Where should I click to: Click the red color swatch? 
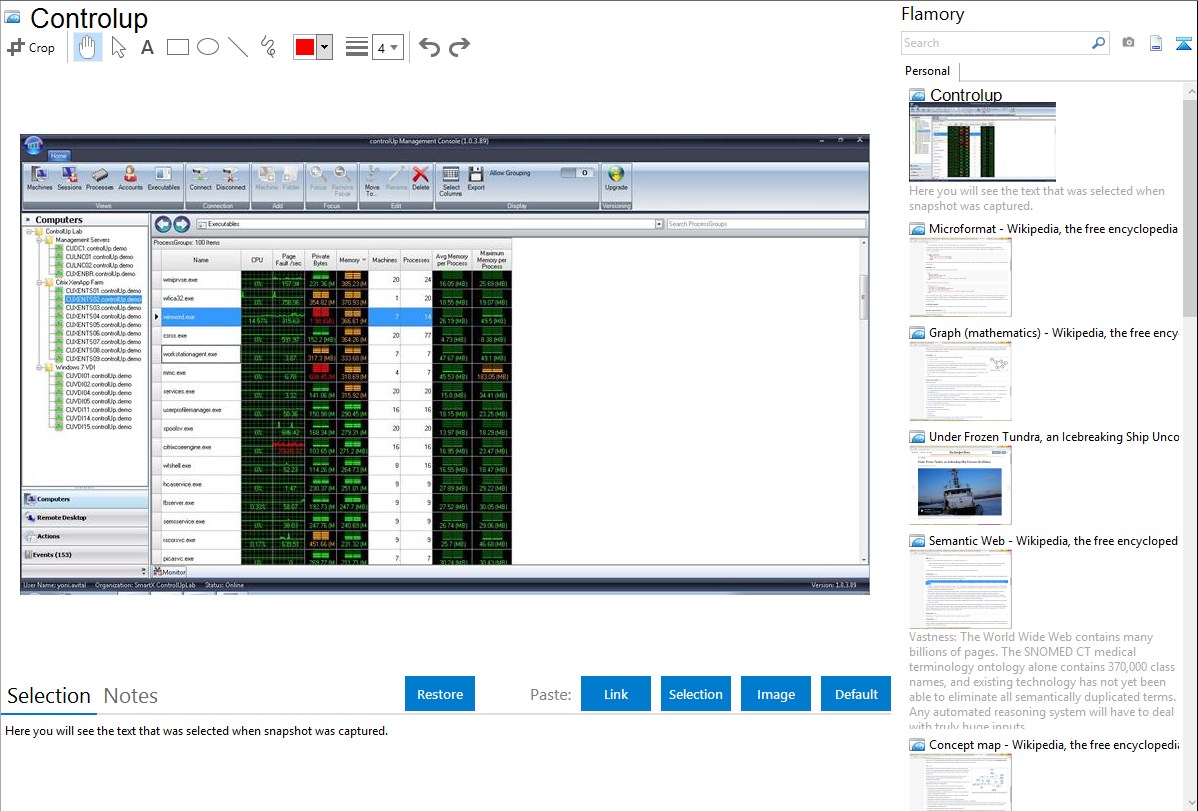tap(305, 47)
